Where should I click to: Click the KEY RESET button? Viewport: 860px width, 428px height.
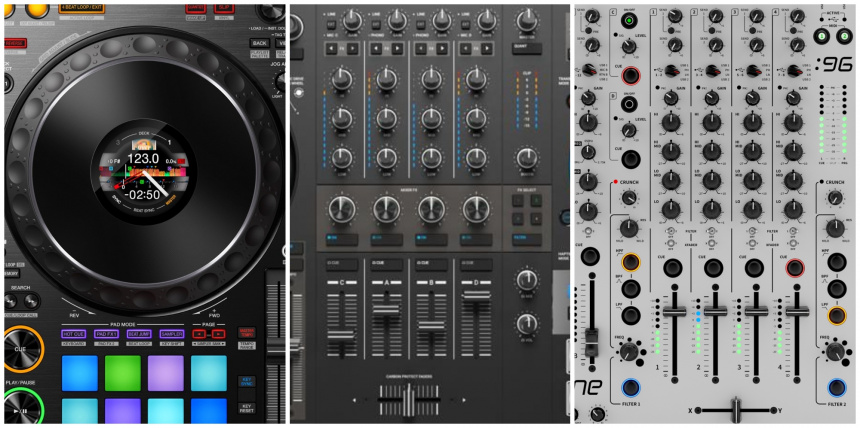point(246,408)
